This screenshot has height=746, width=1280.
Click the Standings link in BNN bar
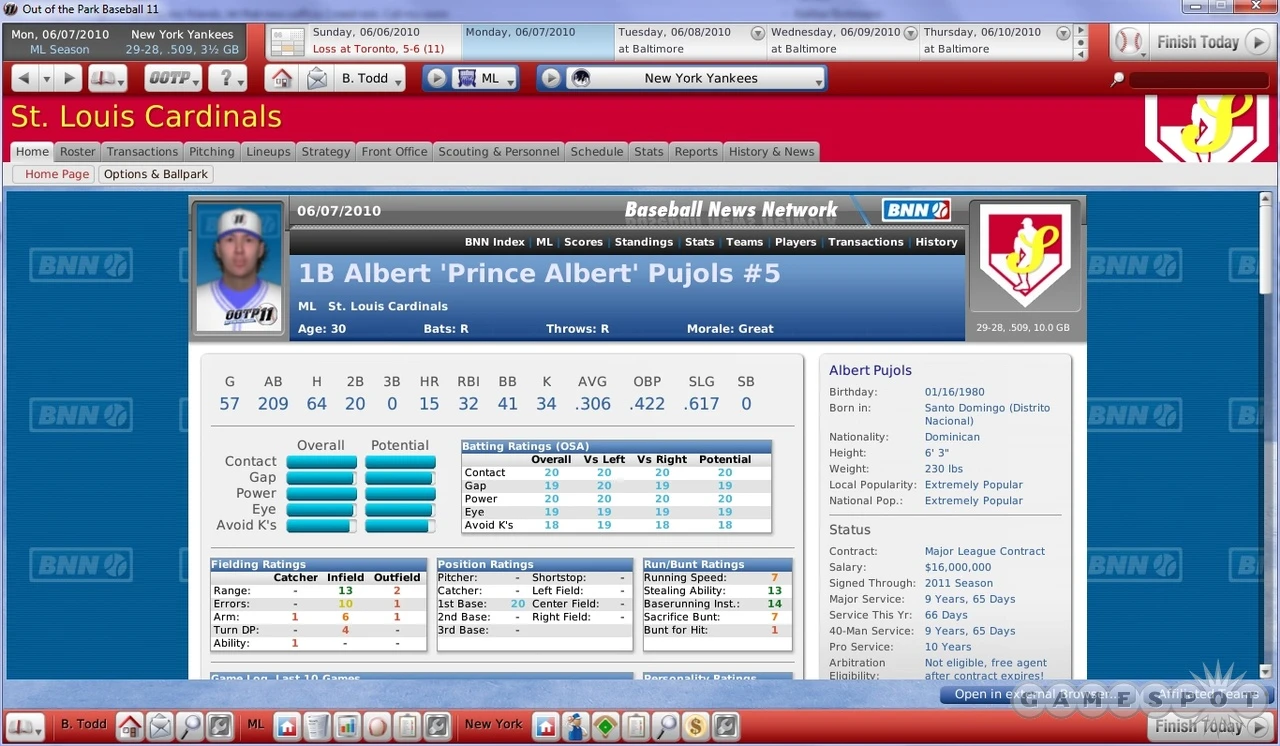[643, 242]
